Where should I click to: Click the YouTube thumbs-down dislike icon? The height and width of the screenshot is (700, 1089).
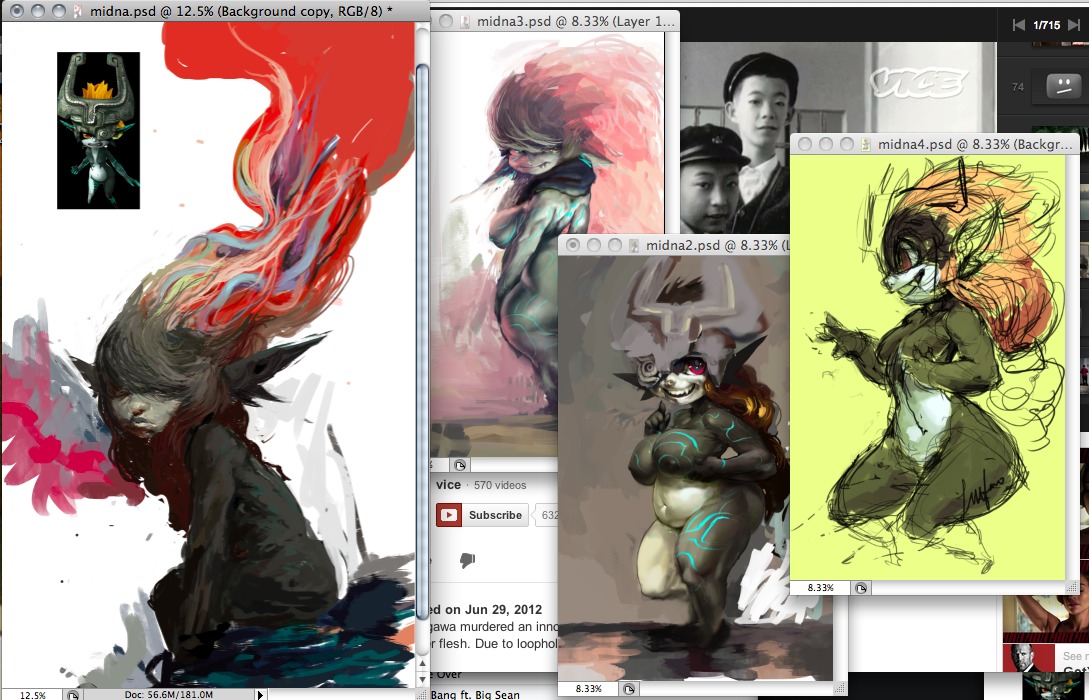tap(467, 560)
